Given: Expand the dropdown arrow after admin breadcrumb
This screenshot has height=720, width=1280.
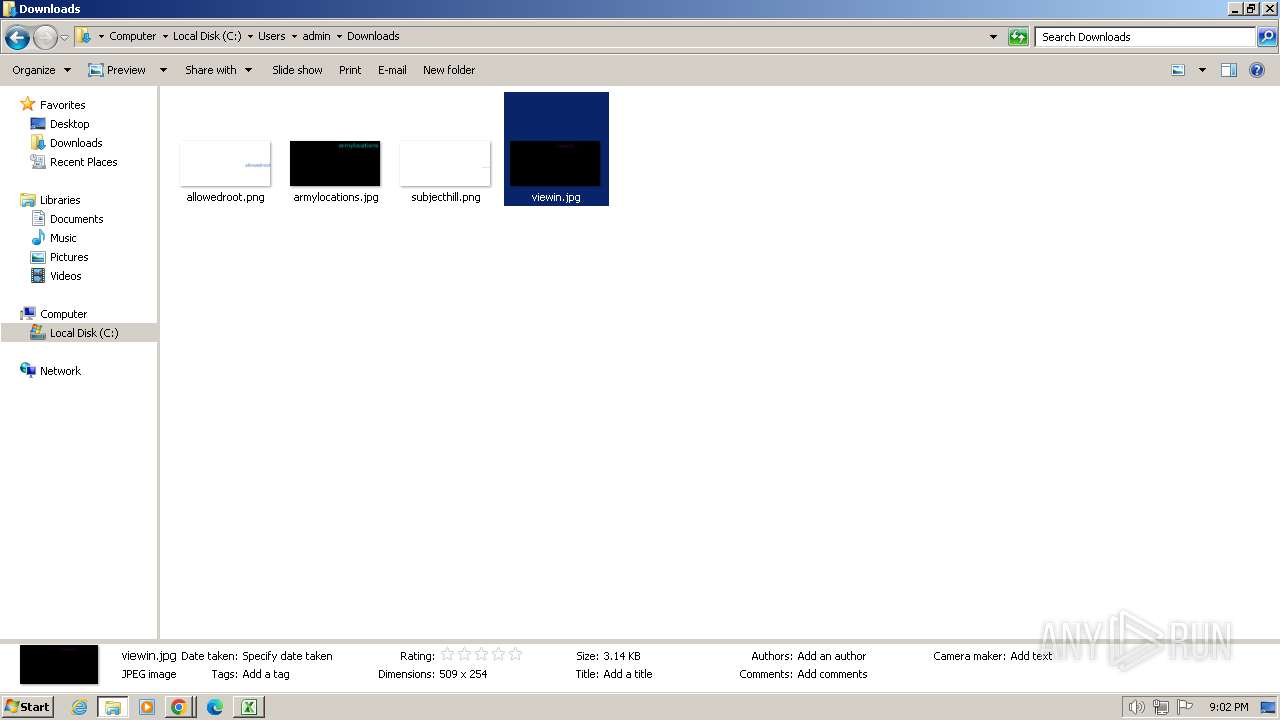Looking at the screenshot, I should pos(339,36).
